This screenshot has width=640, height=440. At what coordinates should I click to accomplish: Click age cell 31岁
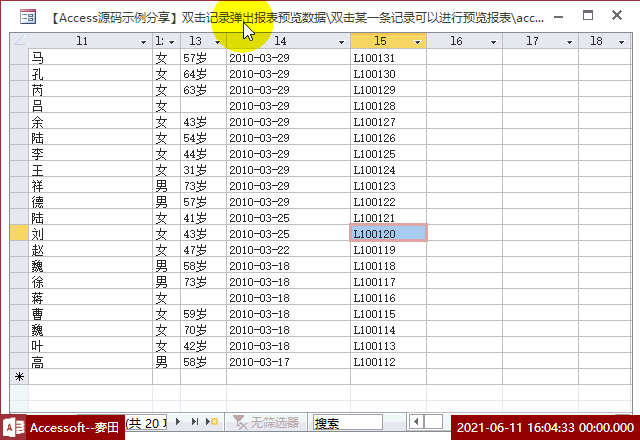point(203,170)
